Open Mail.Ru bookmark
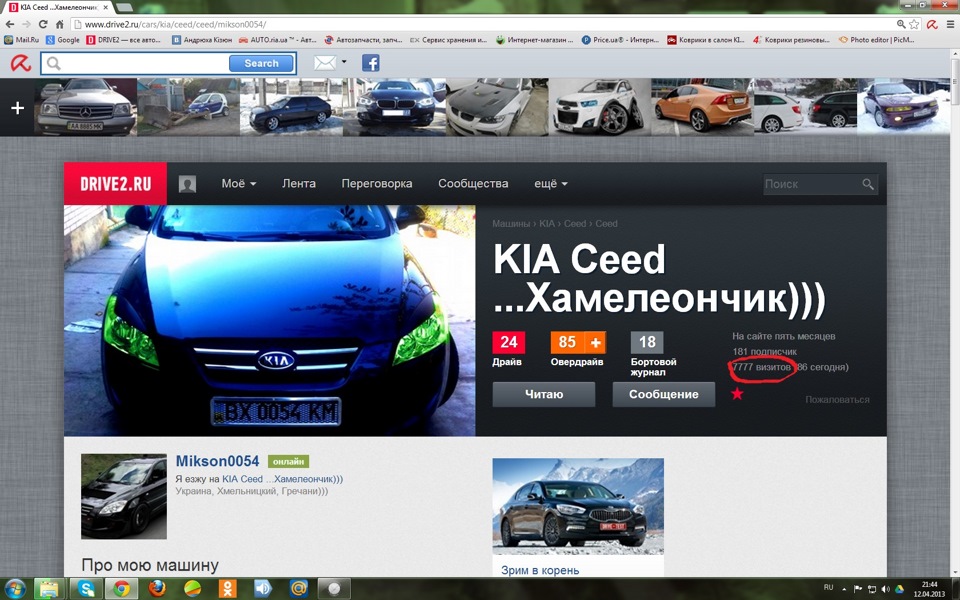The image size is (960, 600). 21,40
